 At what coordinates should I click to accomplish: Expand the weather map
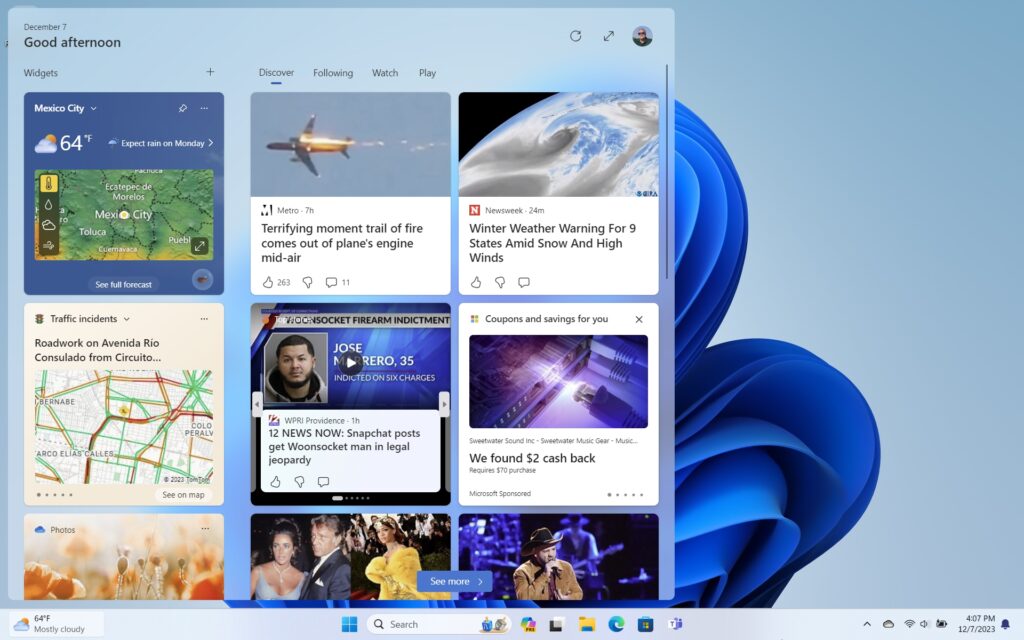point(200,246)
